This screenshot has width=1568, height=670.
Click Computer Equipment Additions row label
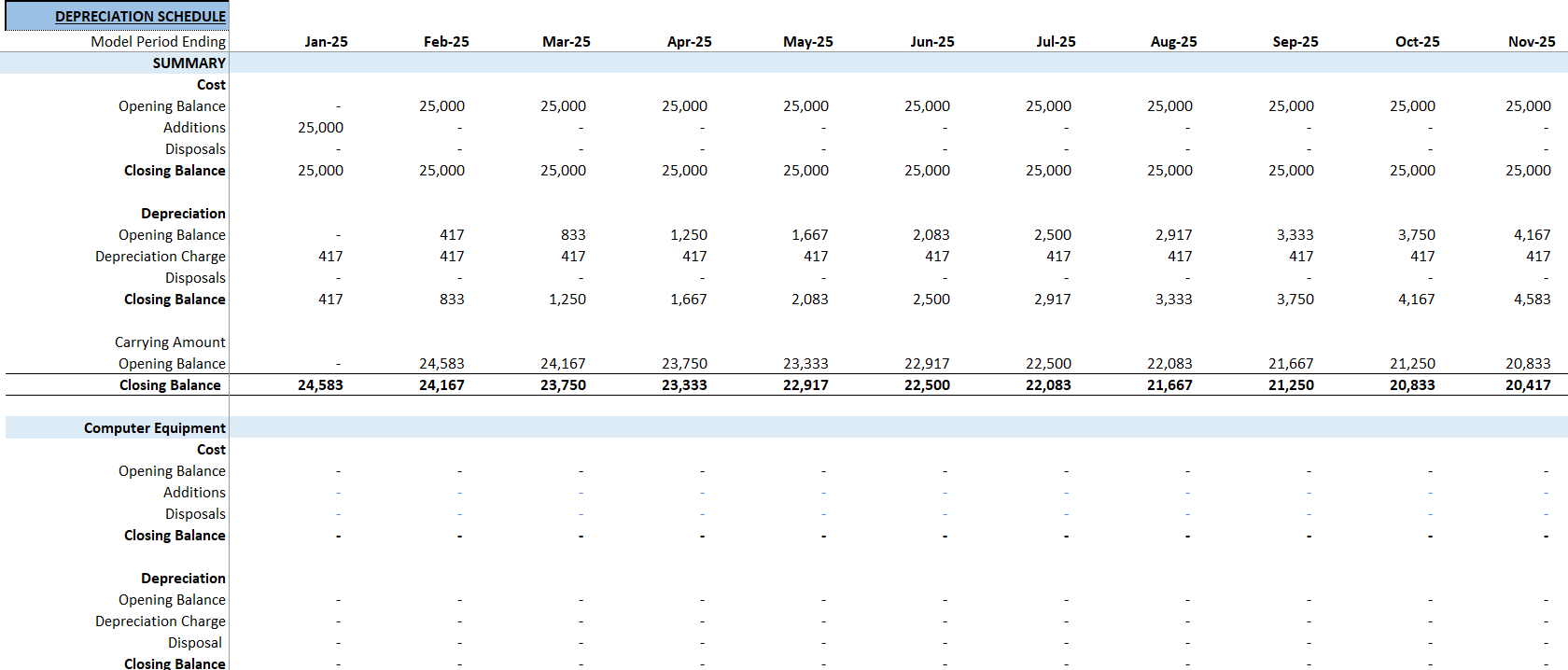[x=194, y=493]
